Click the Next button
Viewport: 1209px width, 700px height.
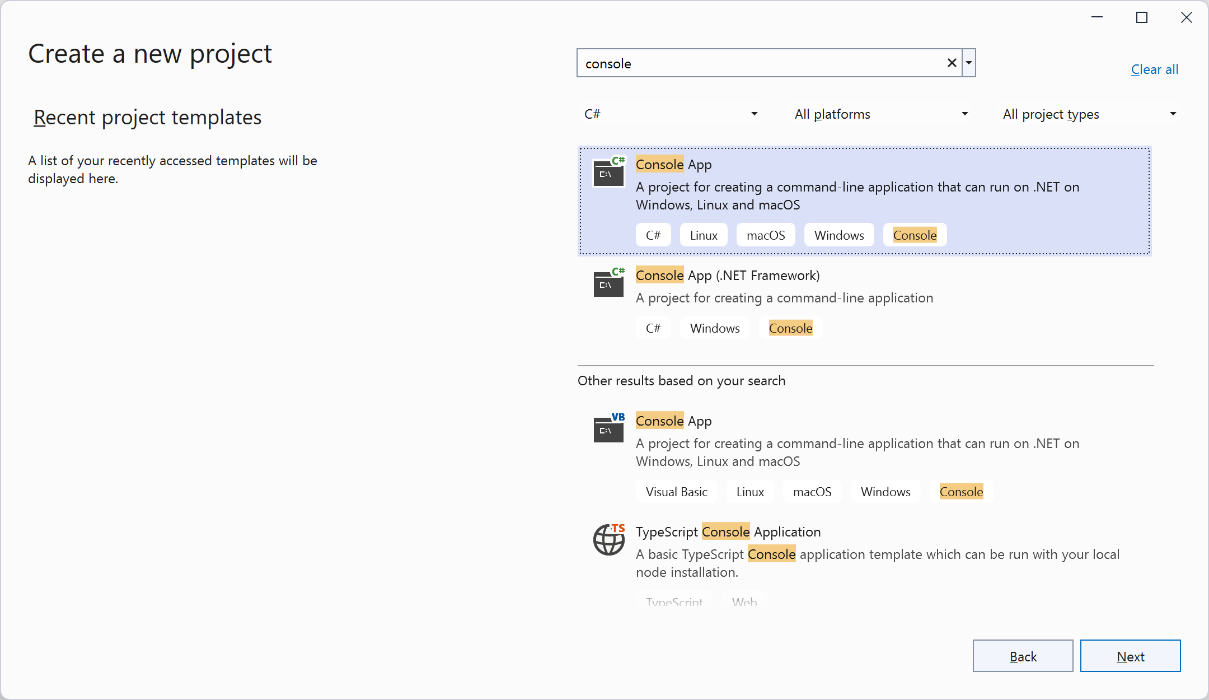pos(1130,656)
